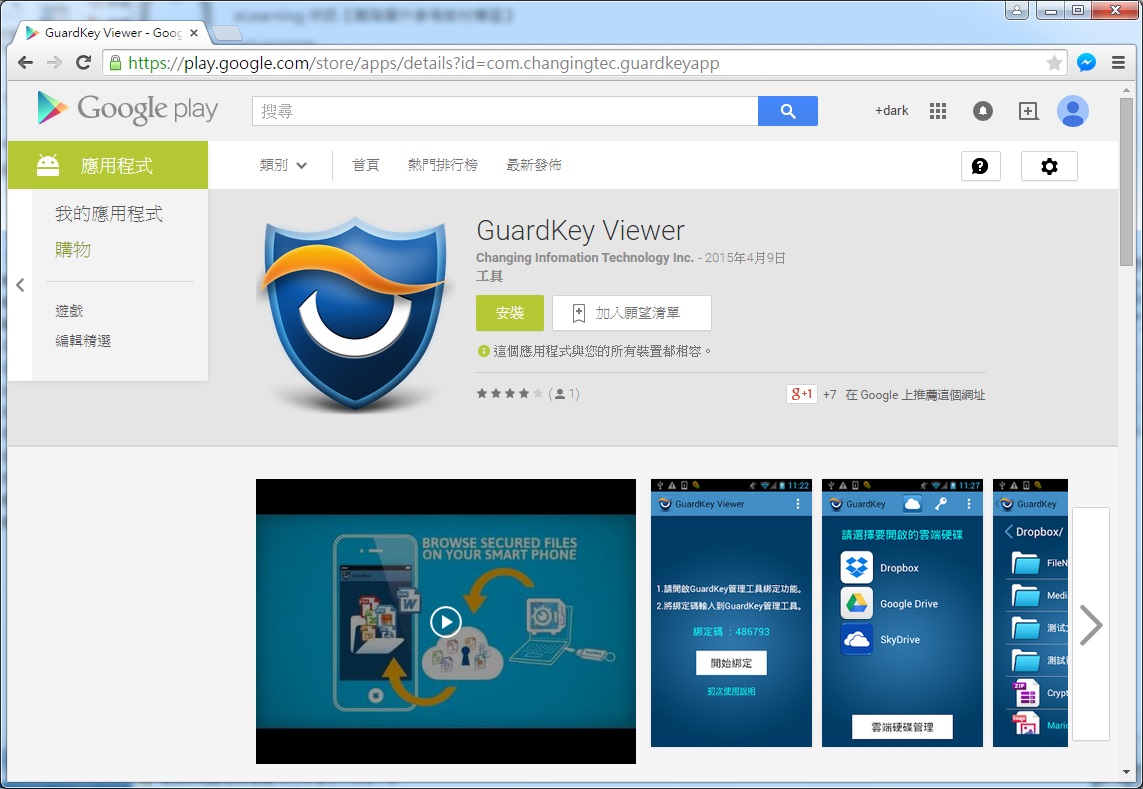This screenshot has width=1143, height=789.
Task: Open the 首頁 home tab
Action: [x=365, y=165]
